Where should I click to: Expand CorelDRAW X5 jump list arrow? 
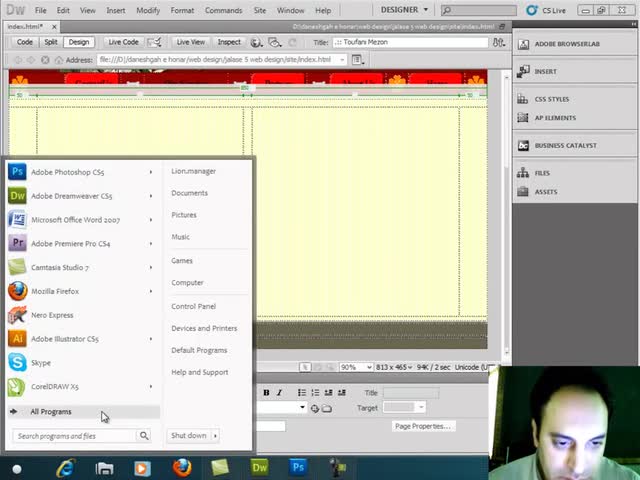pos(151,387)
